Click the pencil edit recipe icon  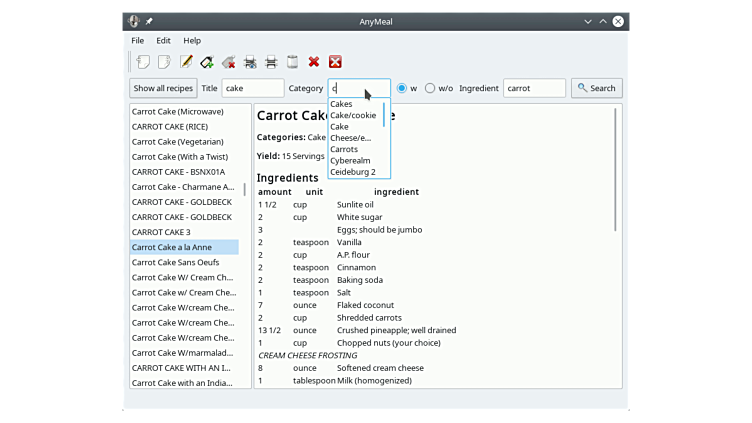coord(186,62)
